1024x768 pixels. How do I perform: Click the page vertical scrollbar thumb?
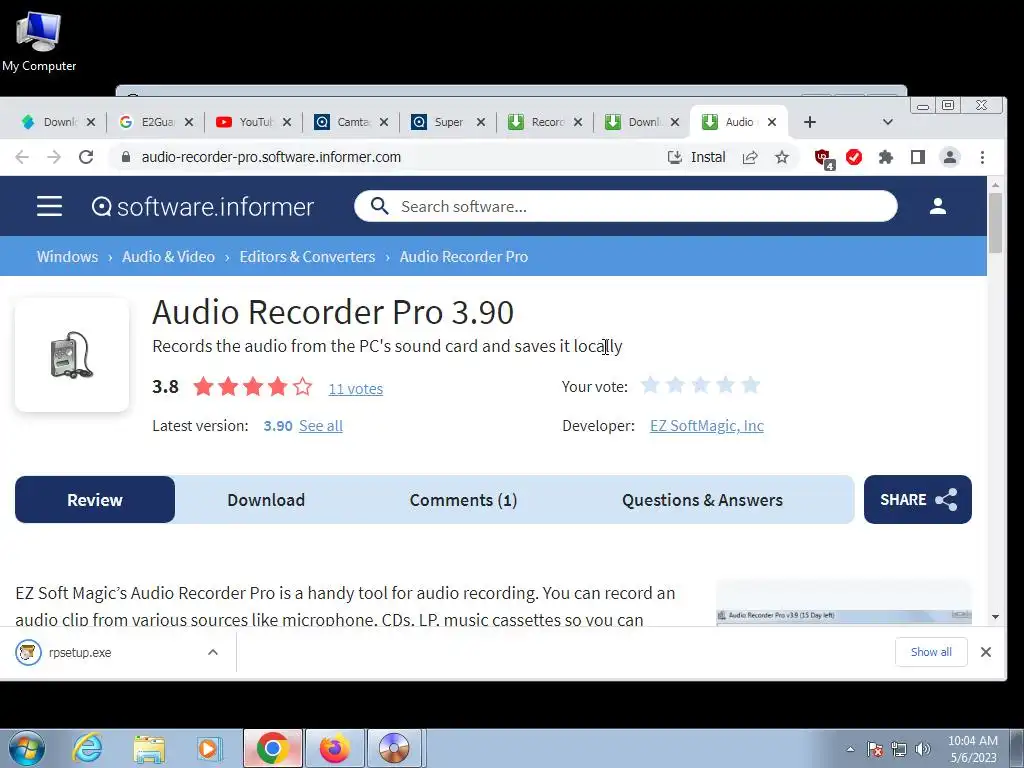(x=995, y=223)
